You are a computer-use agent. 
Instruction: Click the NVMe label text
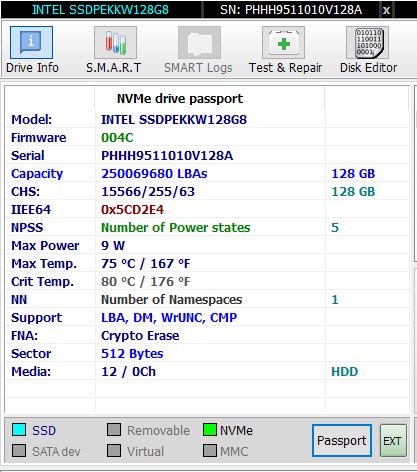(x=236, y=430)
